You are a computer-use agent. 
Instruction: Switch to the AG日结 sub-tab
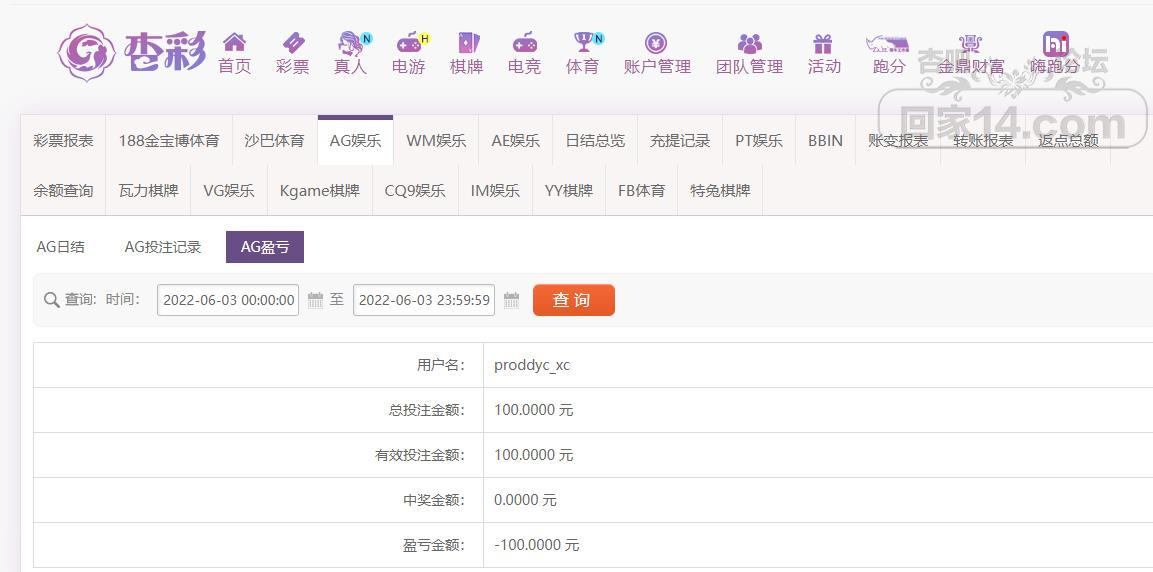[61, 247]
